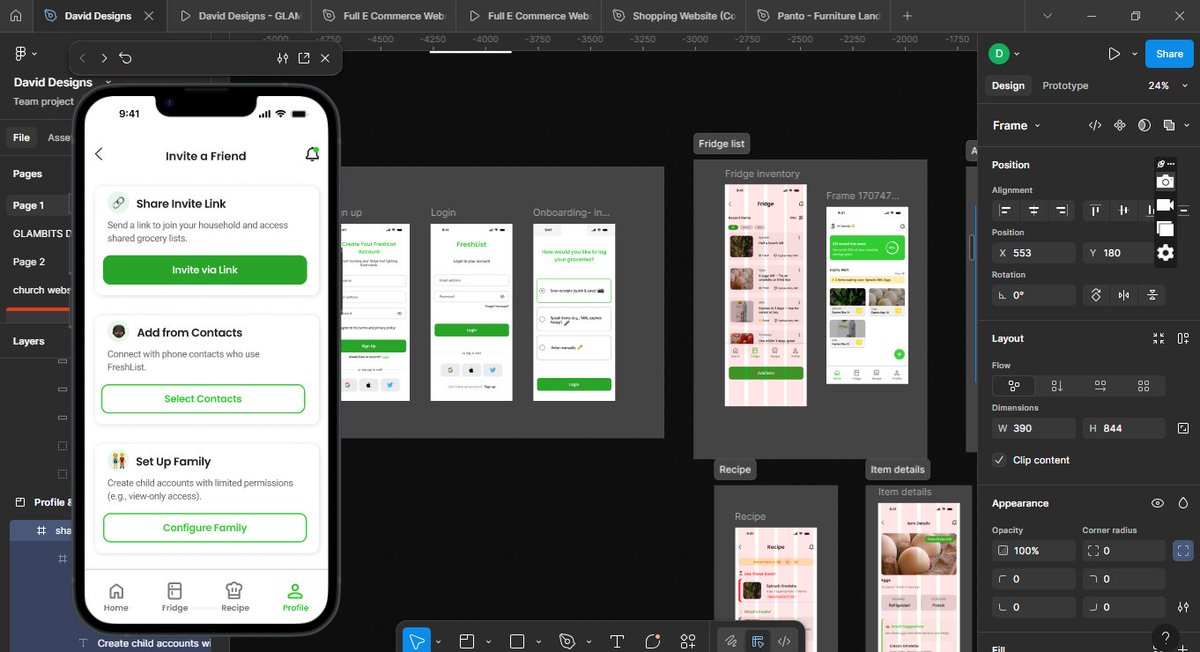Viewport: 1200px width, 652px height.
Task: Select the Pen tool
Action: pyautogui.click(x=567, y=641)
